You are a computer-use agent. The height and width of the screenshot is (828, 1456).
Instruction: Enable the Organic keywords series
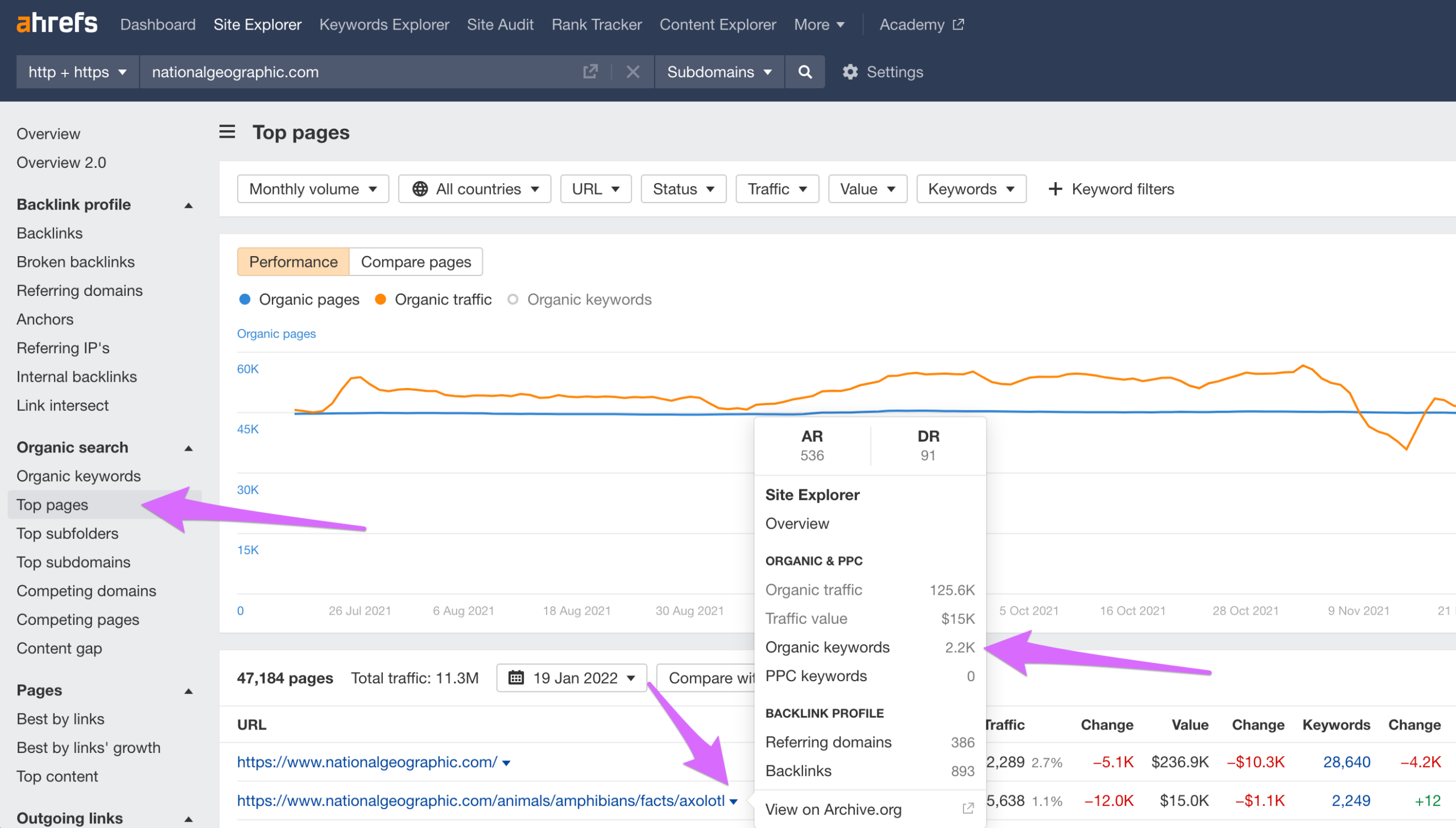(x=580, y=299)
